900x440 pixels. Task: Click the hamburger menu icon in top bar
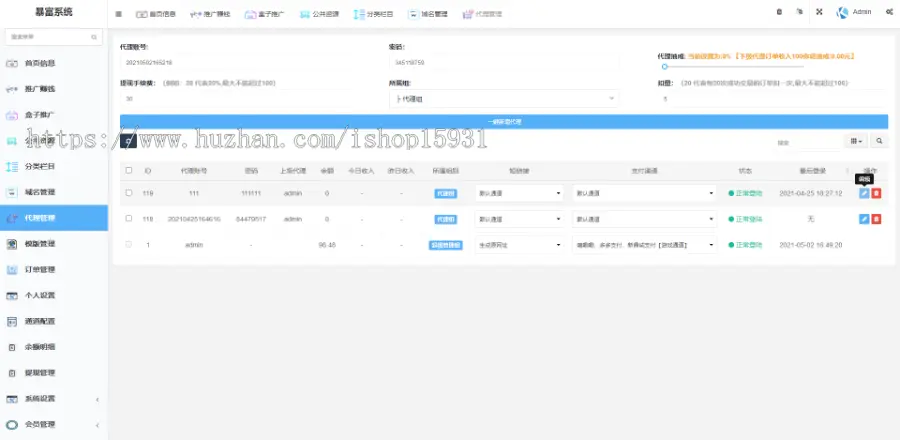tap(119, 13)
